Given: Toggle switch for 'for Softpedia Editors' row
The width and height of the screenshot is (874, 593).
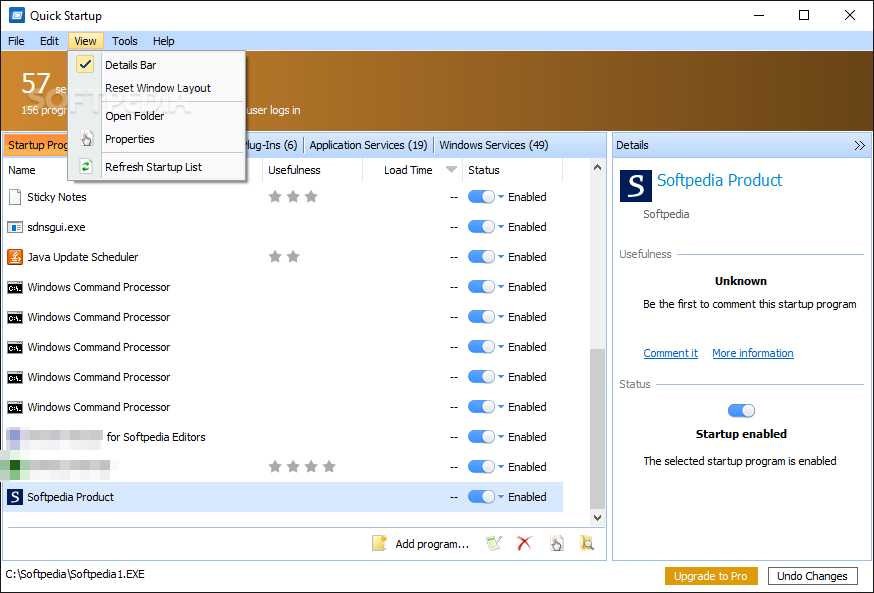Looking at the screenshot, I should pyautogui.click(x=481, y=437).
